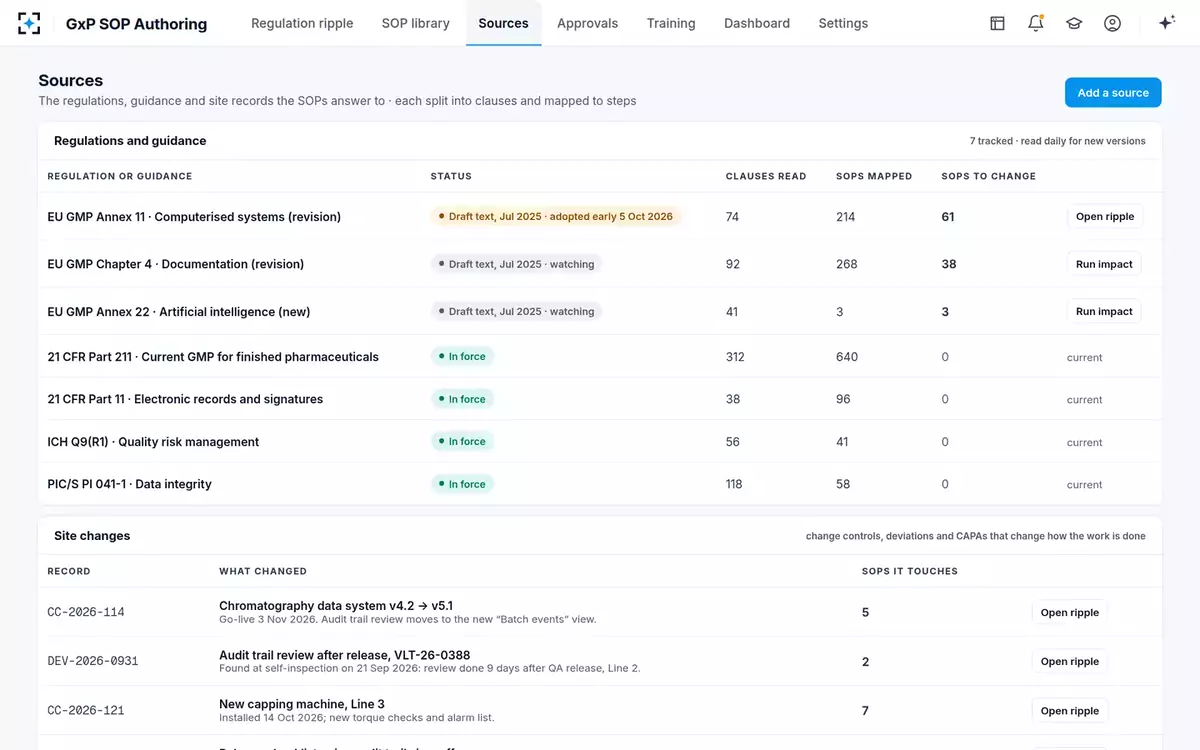This screenshot has width=1200, height=750.
Task: Select EU GMP Annex 11 Computerised systems row
Action: point(600,217)
